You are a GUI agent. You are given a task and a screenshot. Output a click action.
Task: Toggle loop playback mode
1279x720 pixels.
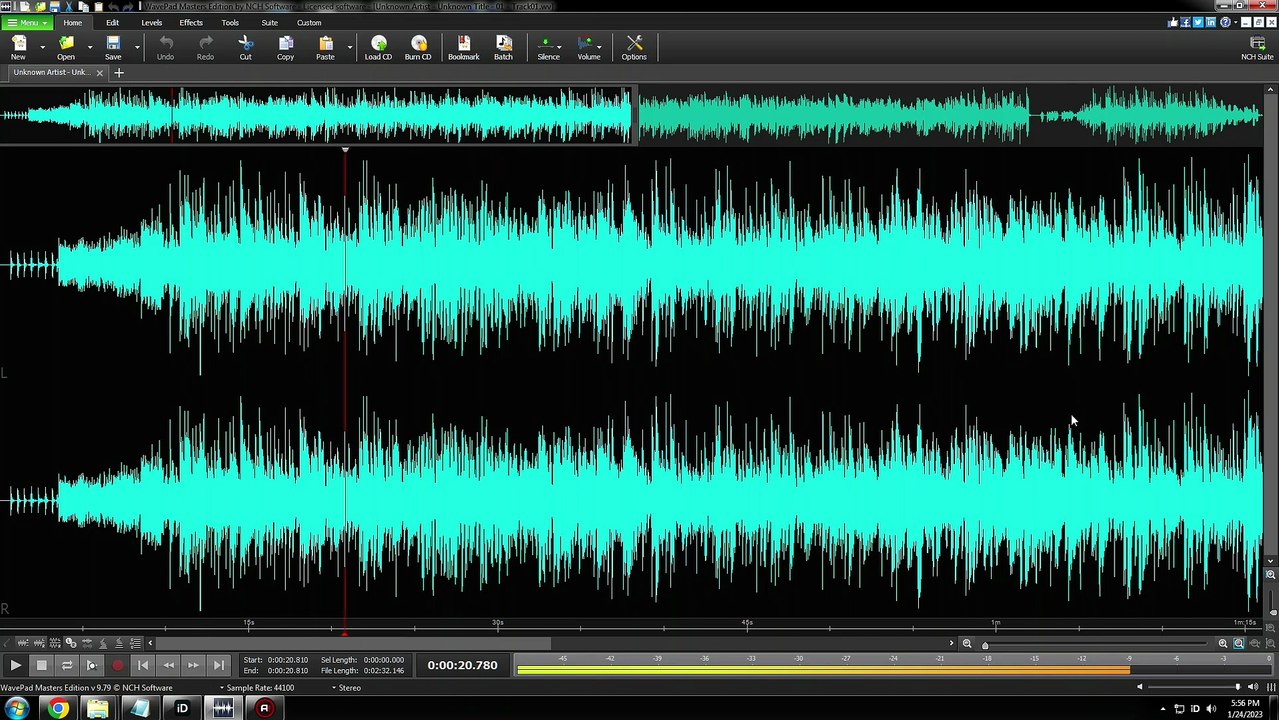coord(67,665)
